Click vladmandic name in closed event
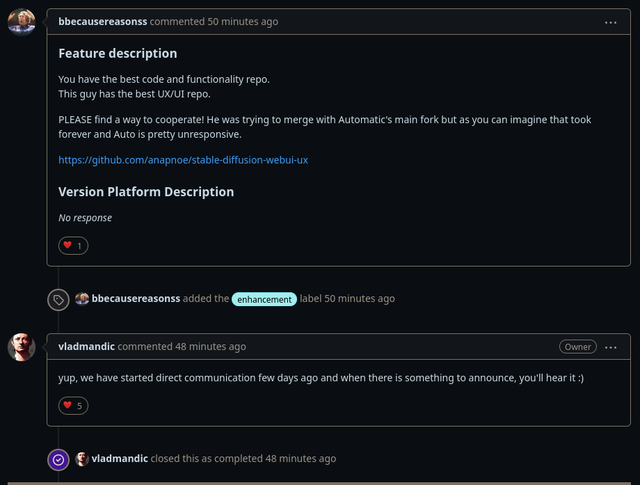 (x=119, y=459)
